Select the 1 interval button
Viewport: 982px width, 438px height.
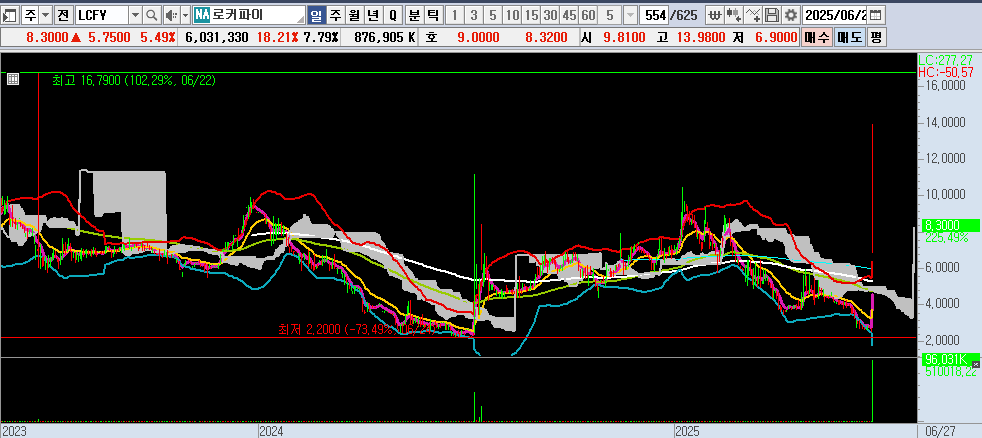tap(455, 14)
